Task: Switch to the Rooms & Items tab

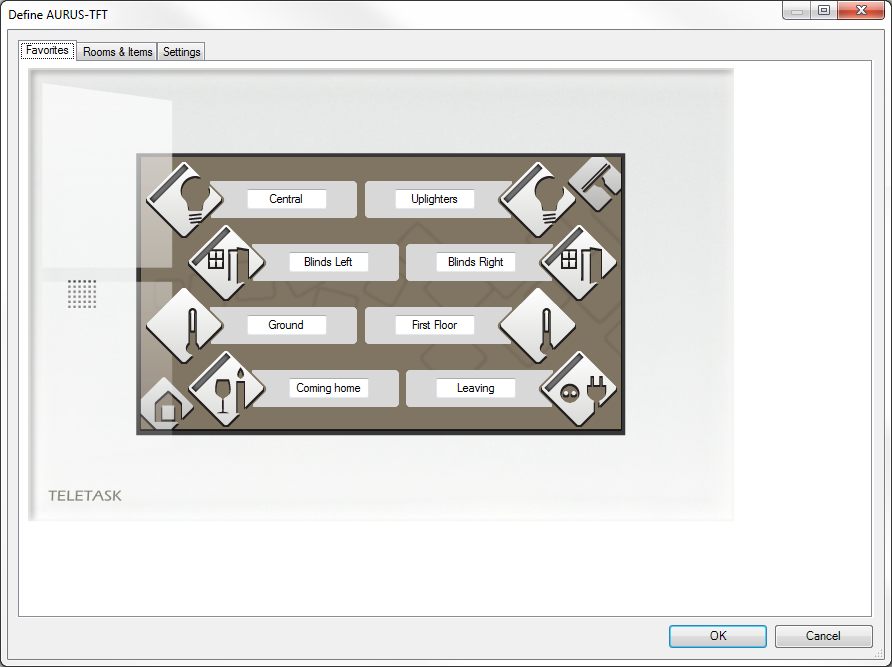Action: (x=117, y=52)
